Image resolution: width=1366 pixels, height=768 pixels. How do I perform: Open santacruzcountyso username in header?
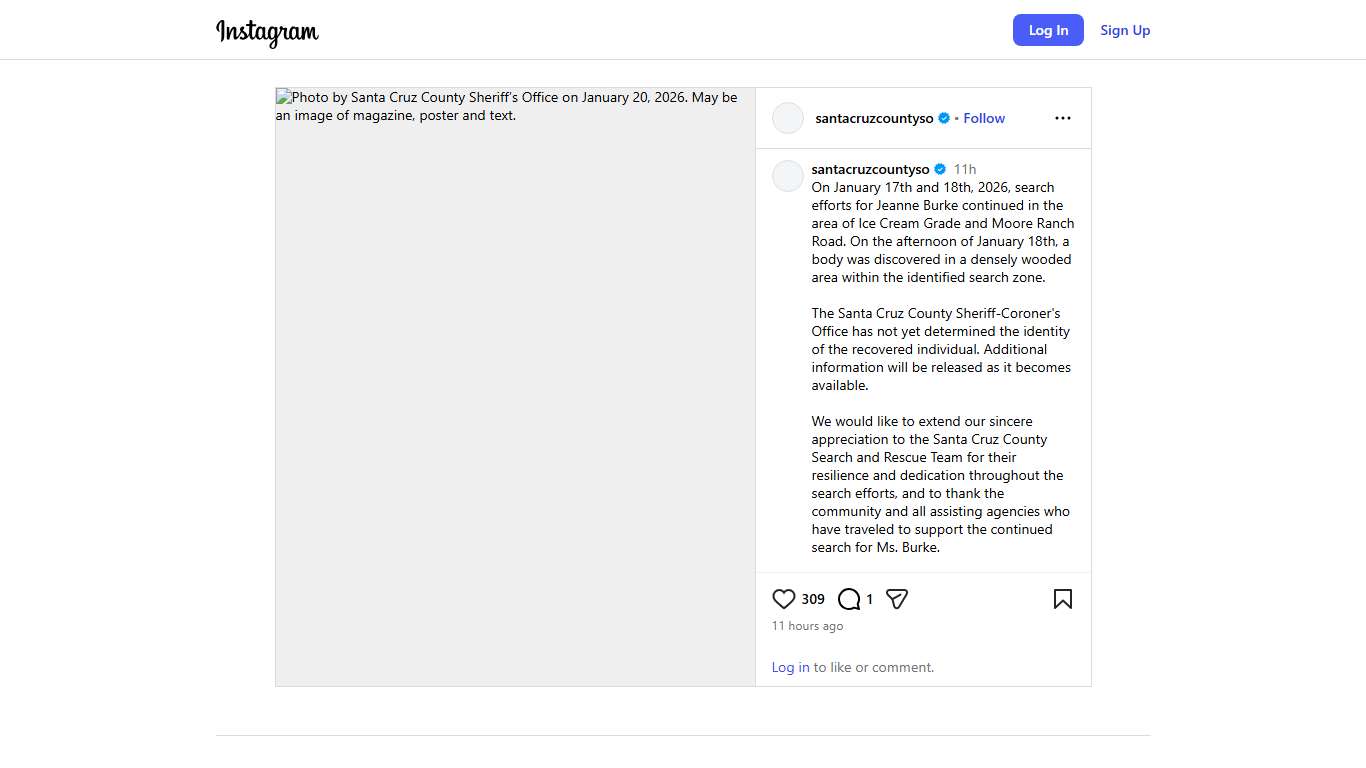tap(874, 118)
